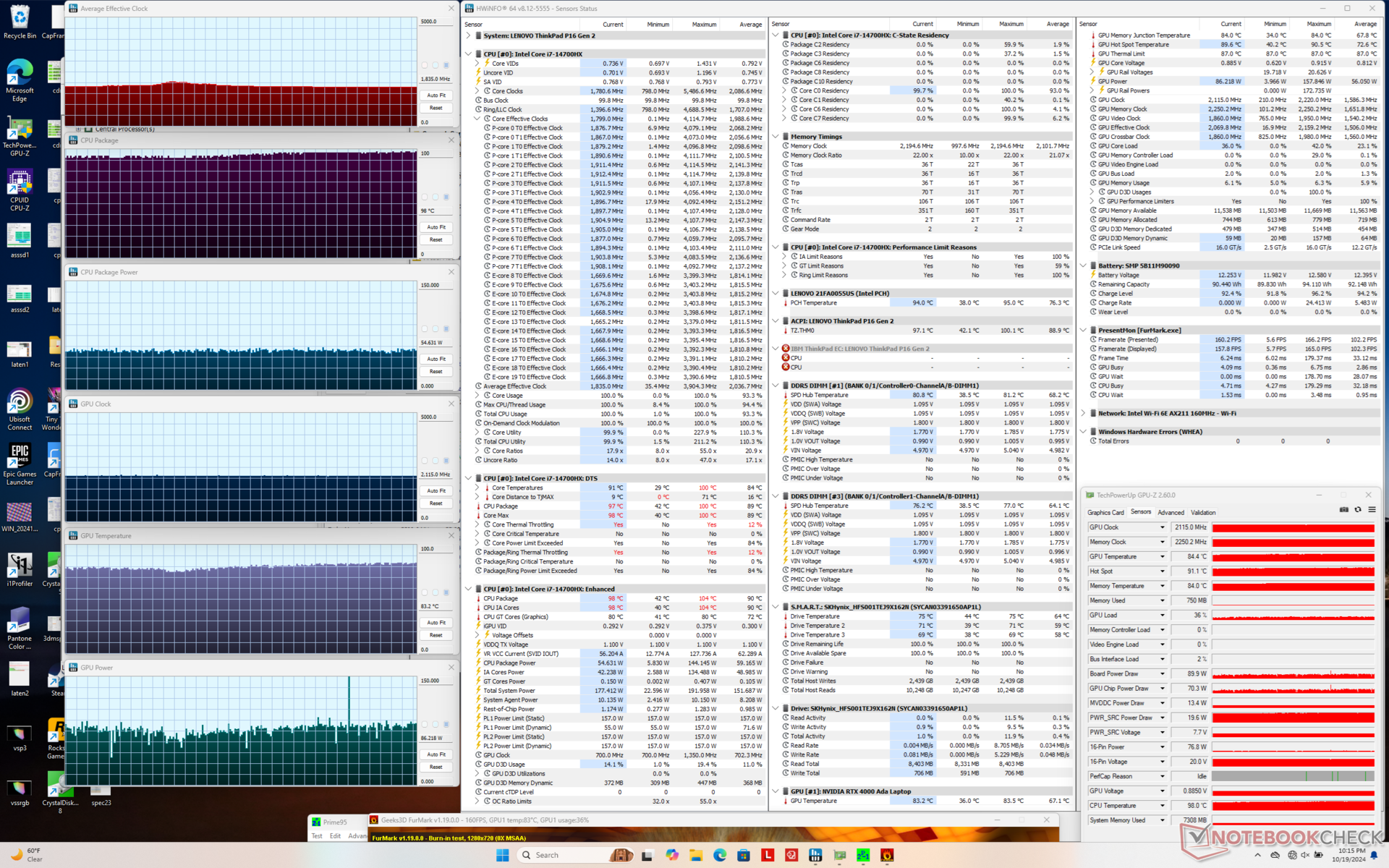Collapse the Memory Timings section in HWiNFO

pos(776,137)
